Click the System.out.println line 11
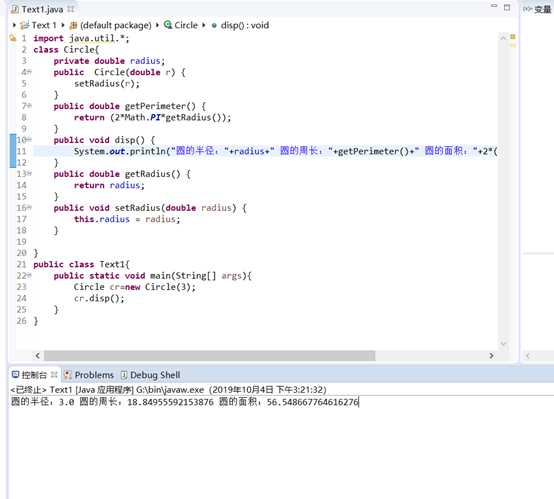This screenshot has width=554, height=499. coord(285,151)
